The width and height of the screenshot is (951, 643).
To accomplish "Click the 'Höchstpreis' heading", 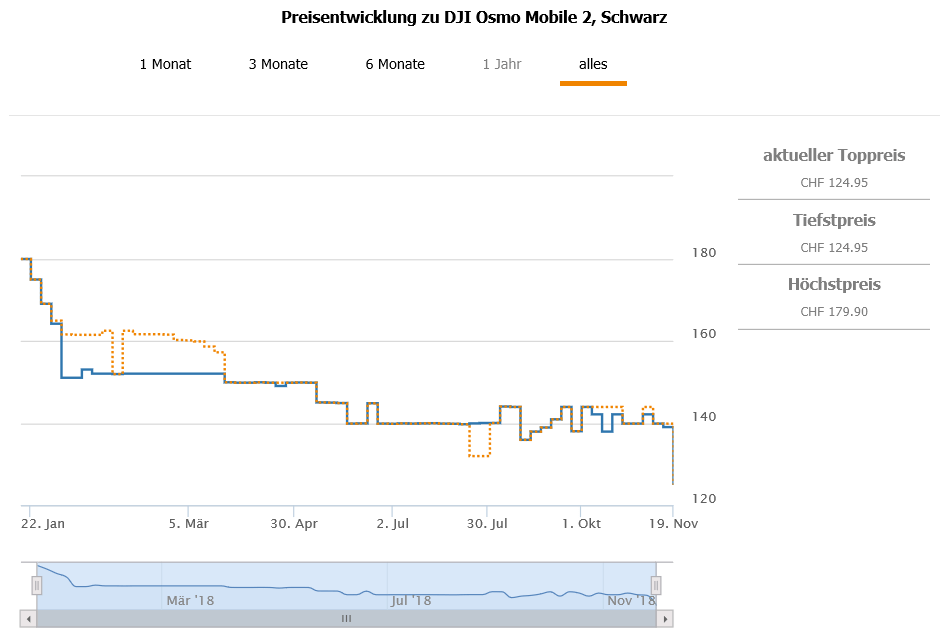I will pyautogui.click(x=834, y=285).
